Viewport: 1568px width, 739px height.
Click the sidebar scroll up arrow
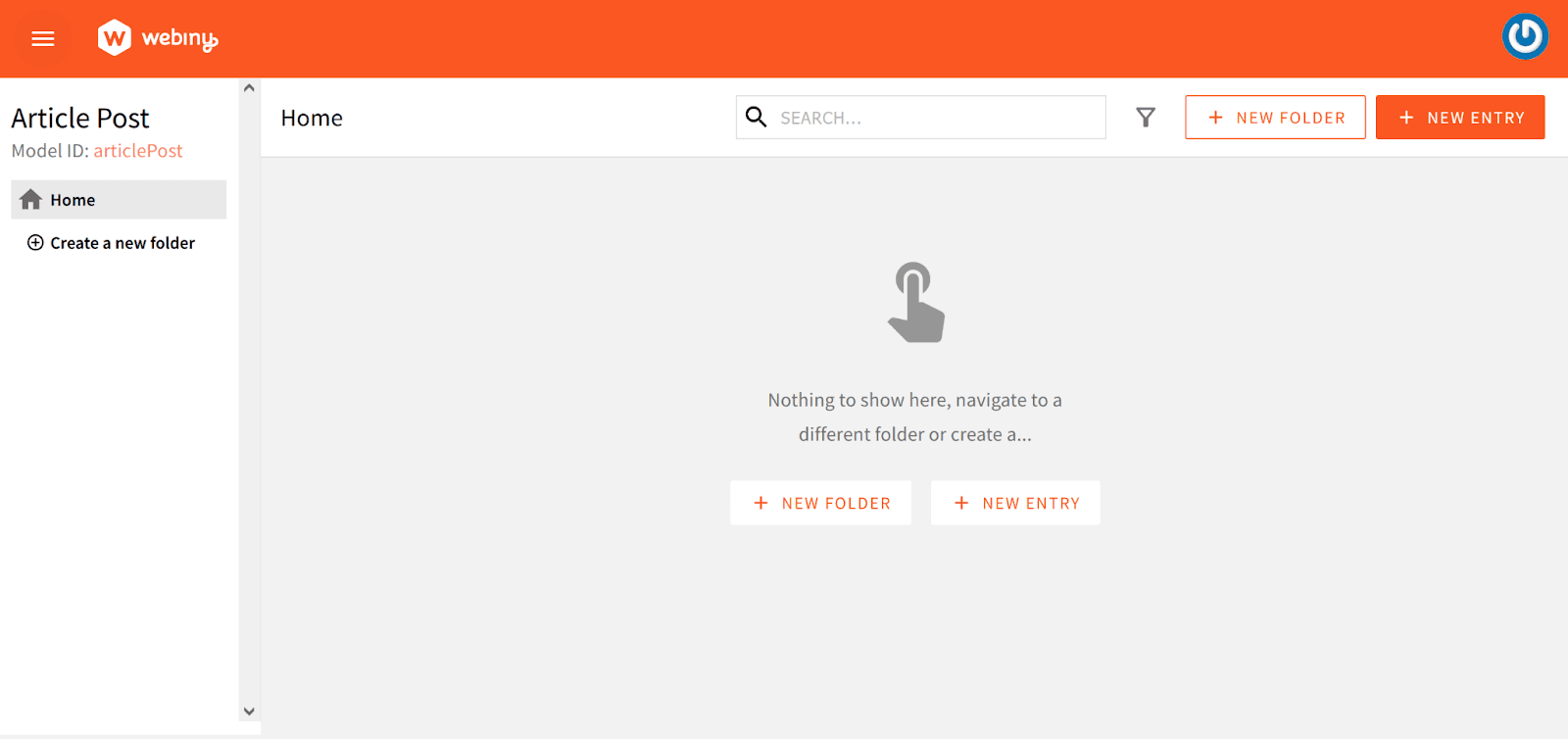249,88
